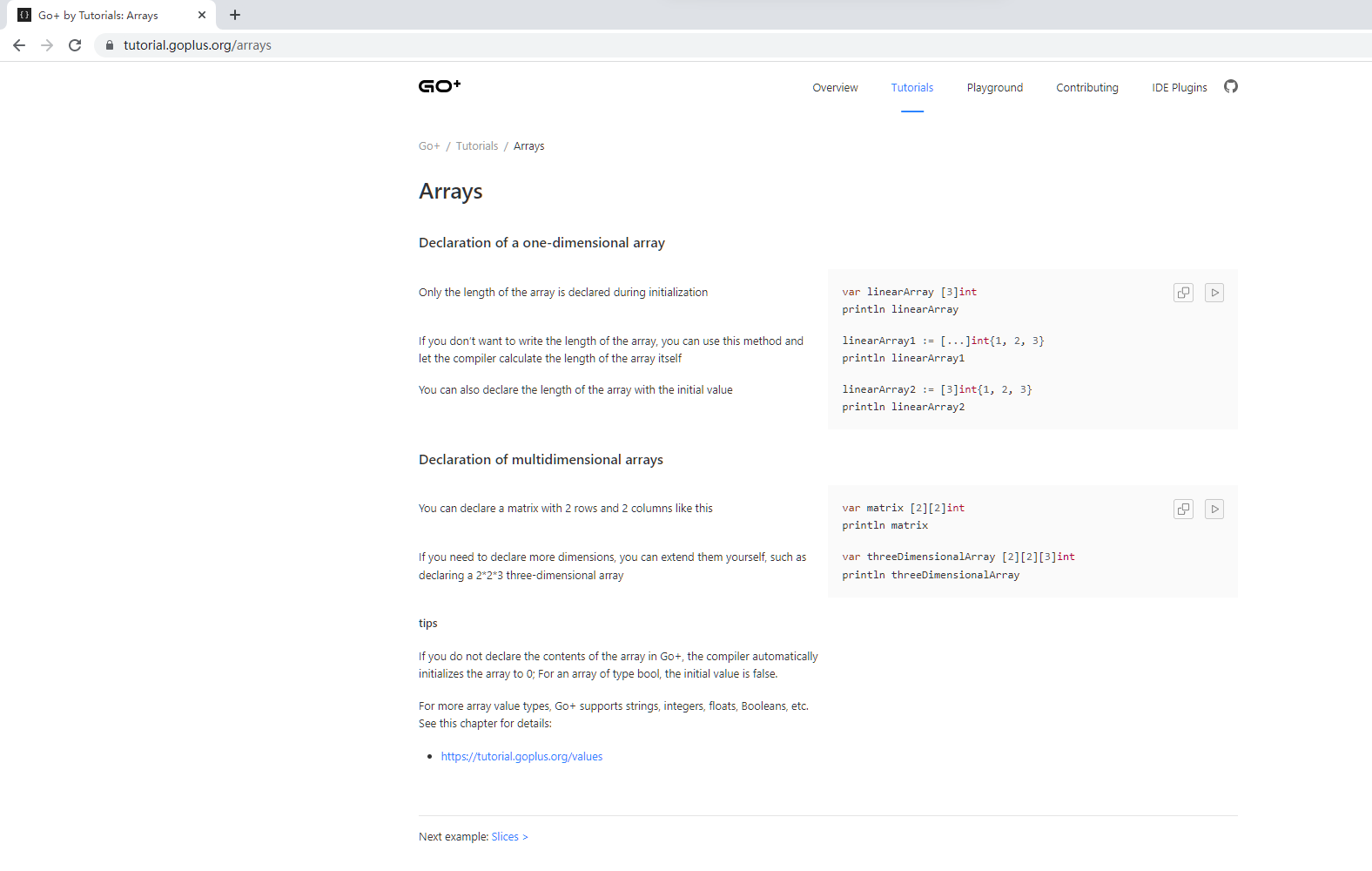The width and height of the screenshot is (1372, 871).
Task: Reload the current page
Action: coord(75,45)
